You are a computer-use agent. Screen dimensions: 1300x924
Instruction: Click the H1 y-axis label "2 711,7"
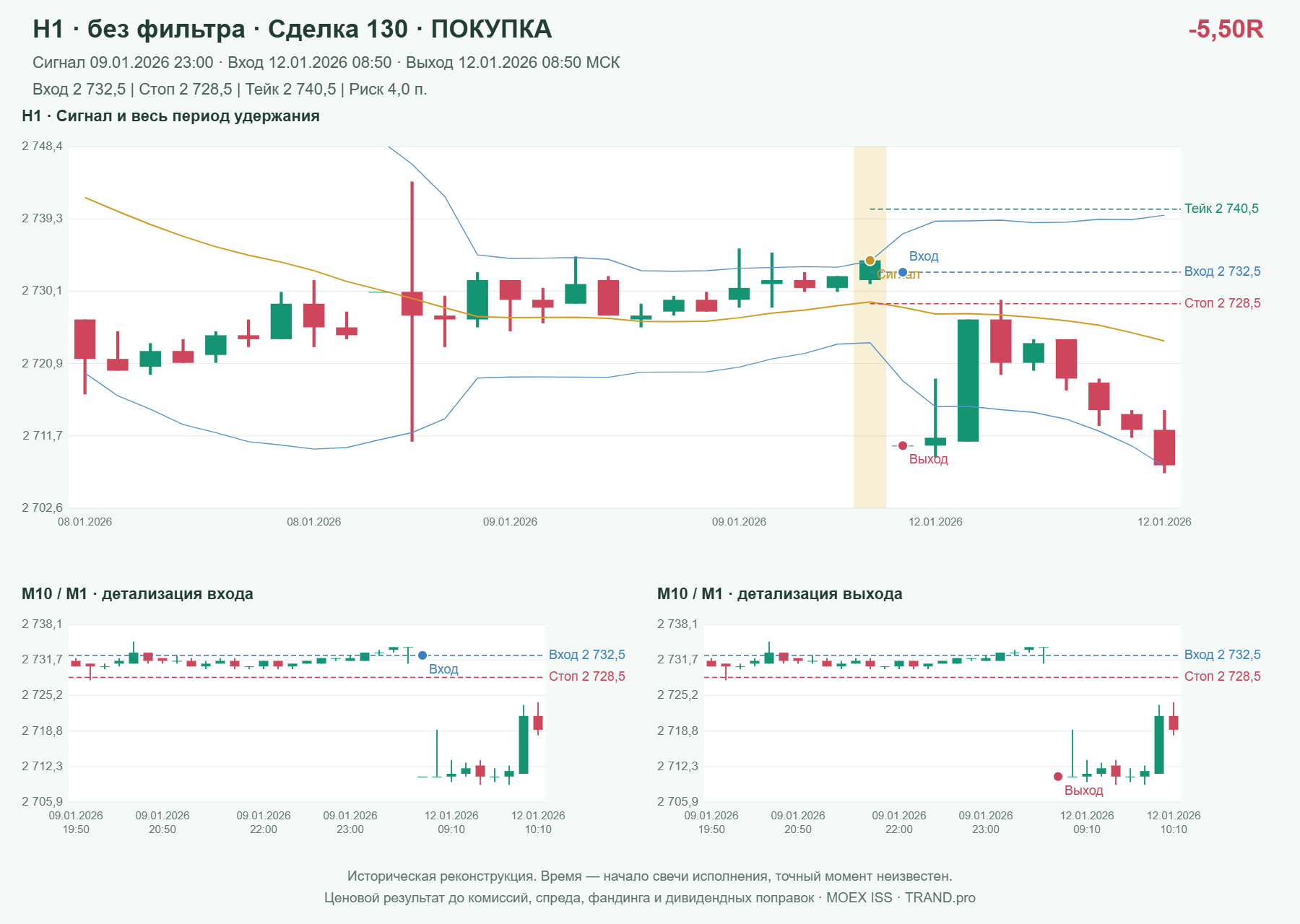point(42,436)
